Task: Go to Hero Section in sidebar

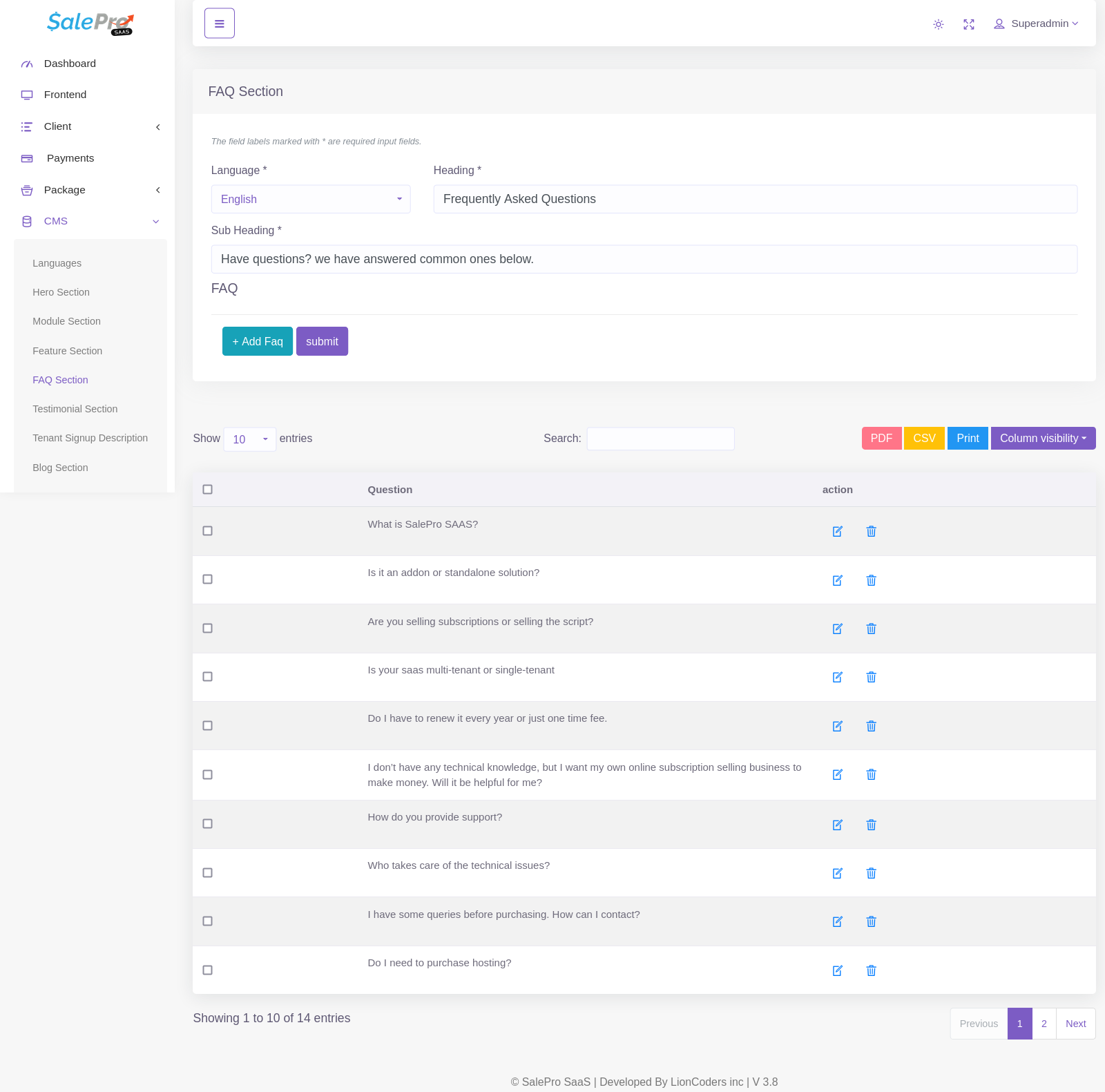Action: point(61,292)
